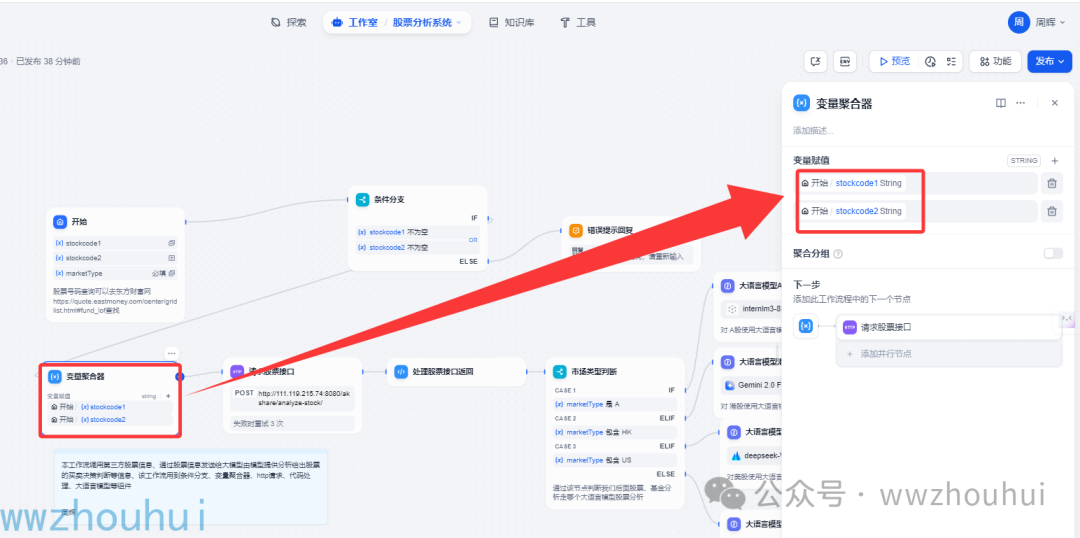Click the ENV environment variables icon
This screenshot has width=1080, height=538.
point(845,61)
